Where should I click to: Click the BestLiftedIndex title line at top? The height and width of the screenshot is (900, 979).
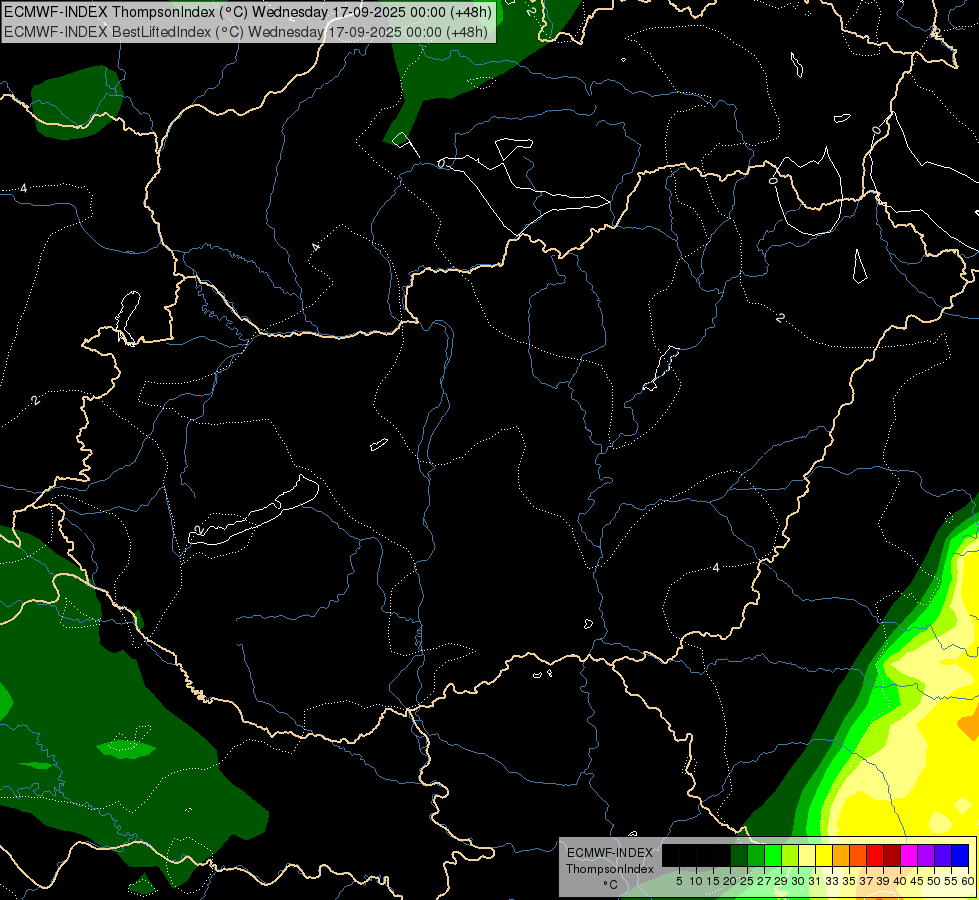coord(246,31)
